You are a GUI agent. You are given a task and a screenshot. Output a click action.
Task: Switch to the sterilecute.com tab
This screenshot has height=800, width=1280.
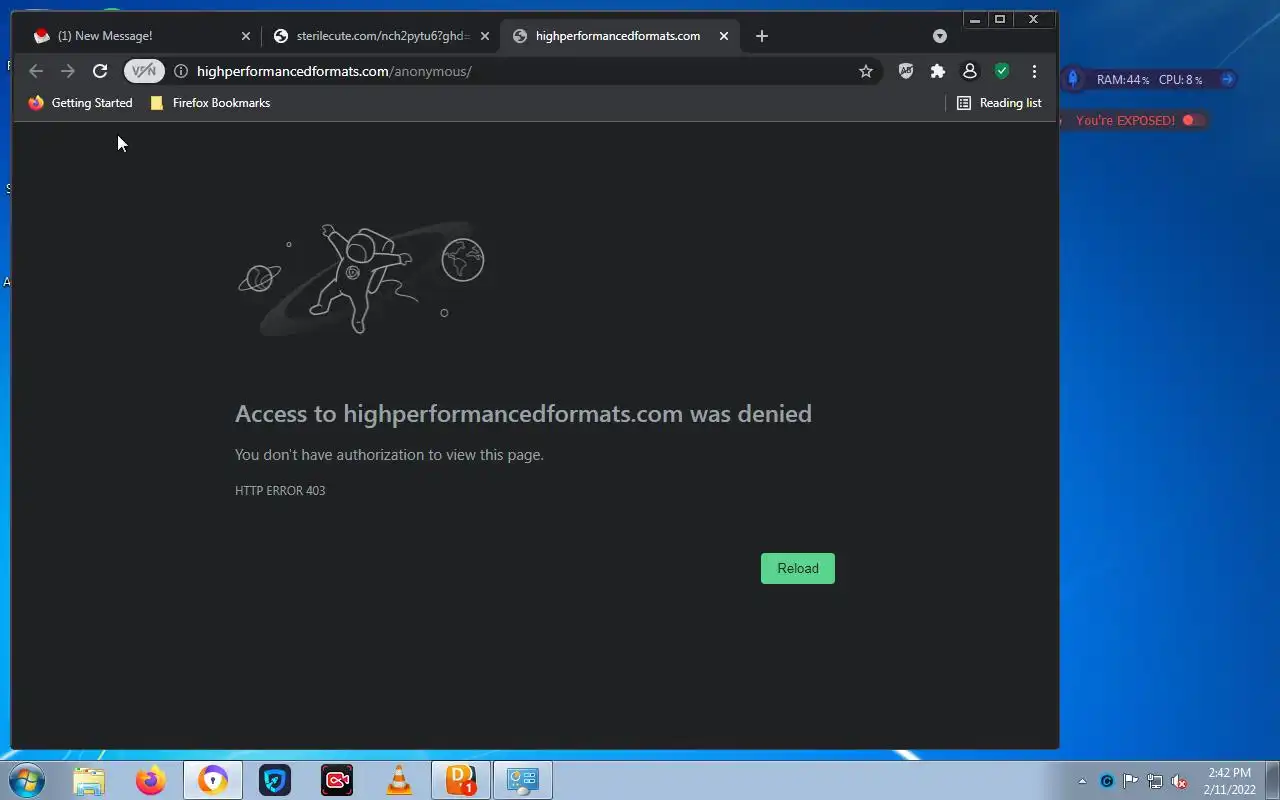pos(382,36)
